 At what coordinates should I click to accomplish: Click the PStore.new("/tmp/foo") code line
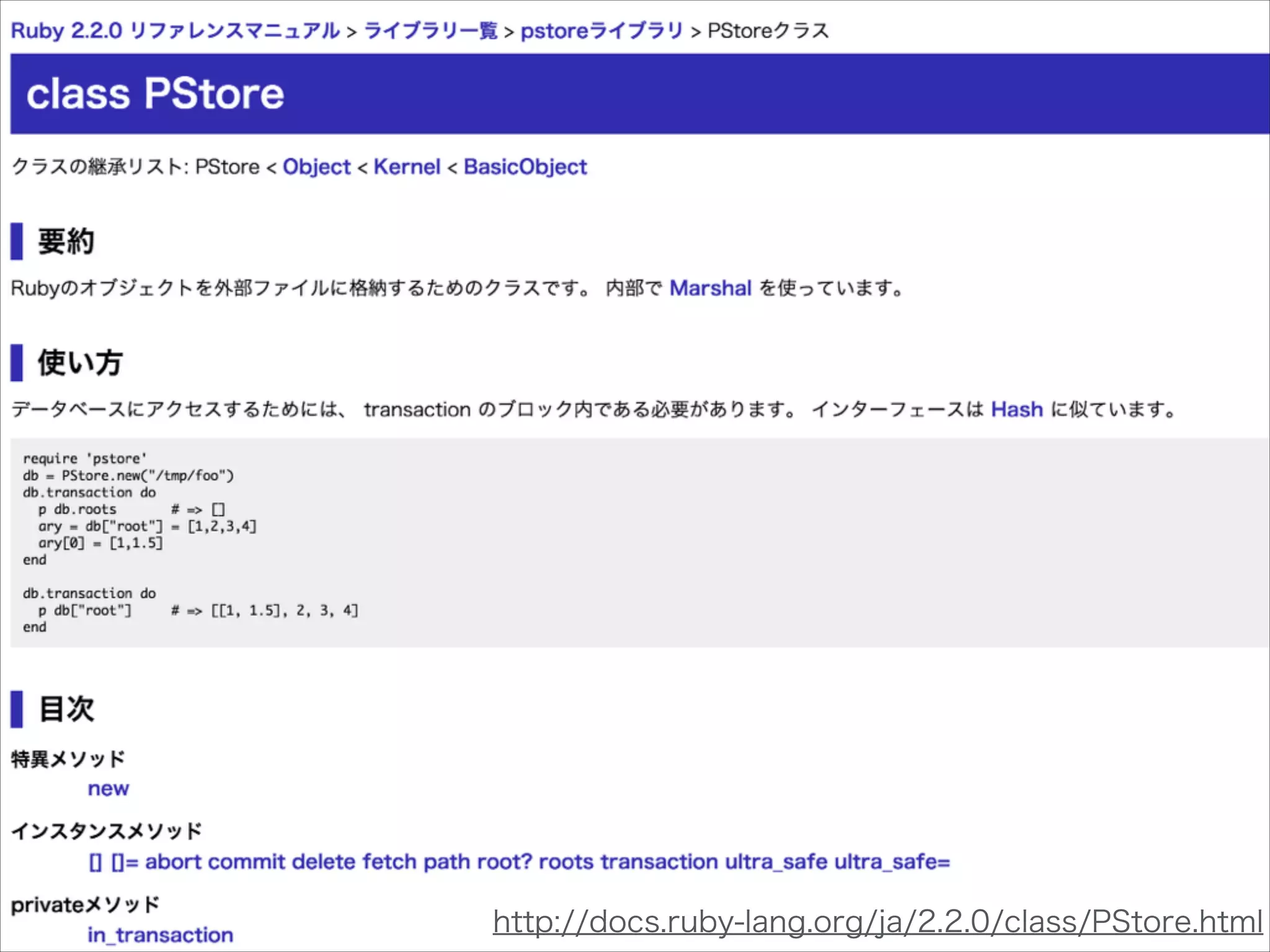[x=128, y=475]
